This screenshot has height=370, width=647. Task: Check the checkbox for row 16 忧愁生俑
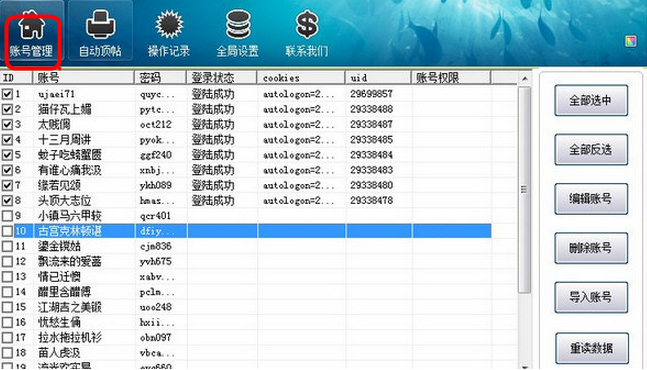[x=7, y=322]
